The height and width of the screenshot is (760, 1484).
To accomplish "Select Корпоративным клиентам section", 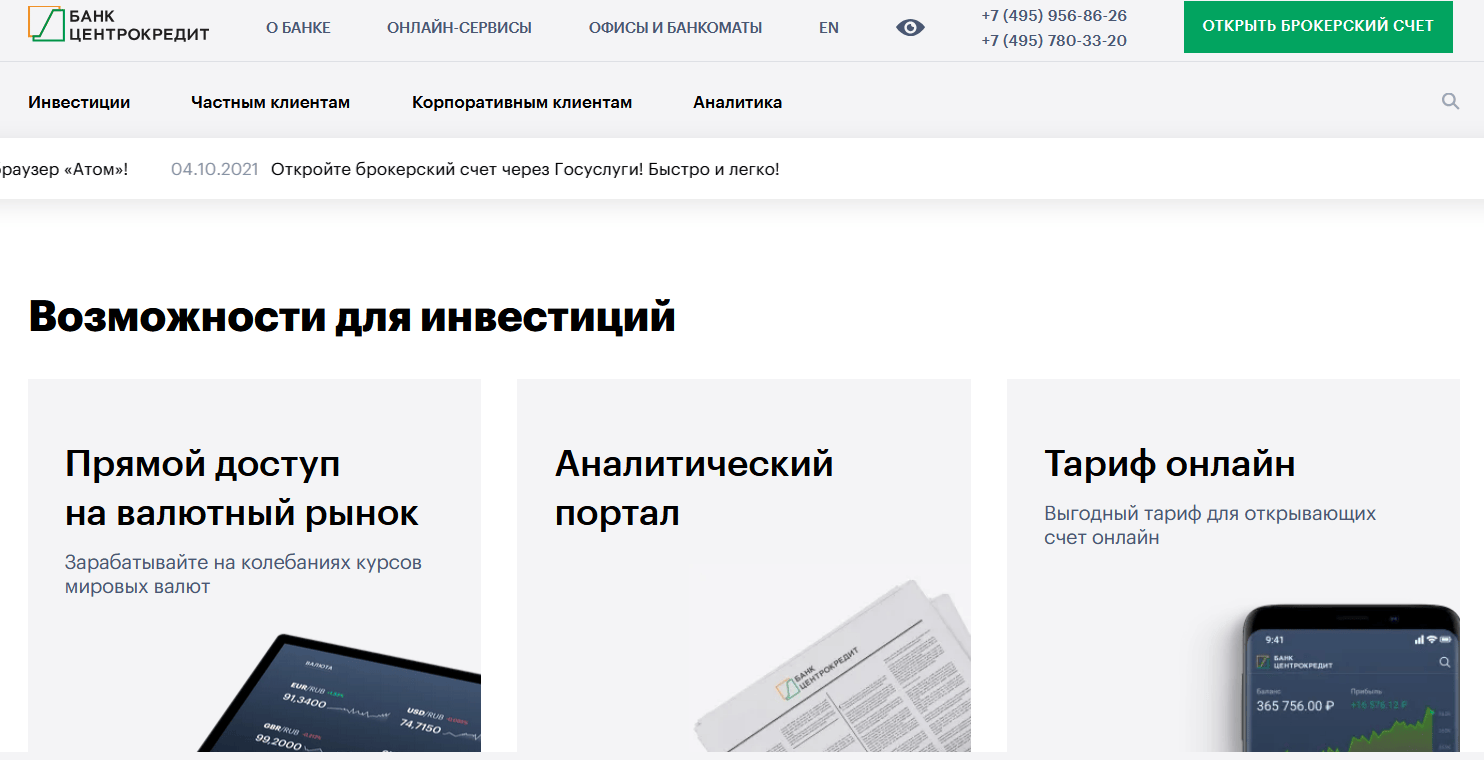I will tap(522, 102).
